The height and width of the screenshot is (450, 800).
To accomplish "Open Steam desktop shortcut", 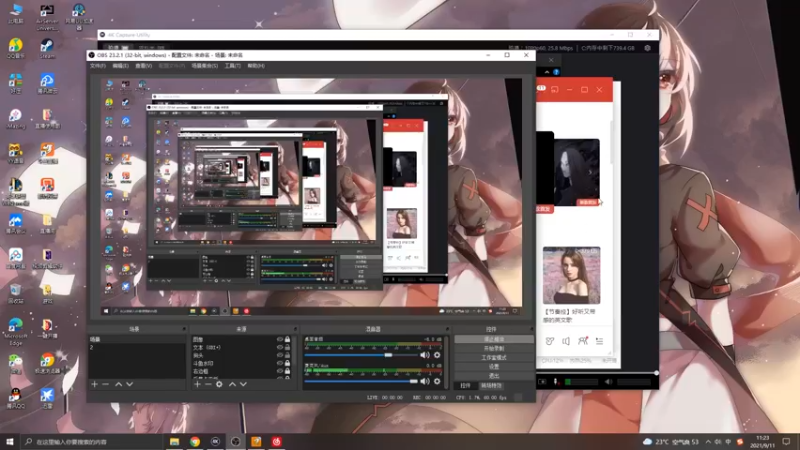I will tap(47, 48).
